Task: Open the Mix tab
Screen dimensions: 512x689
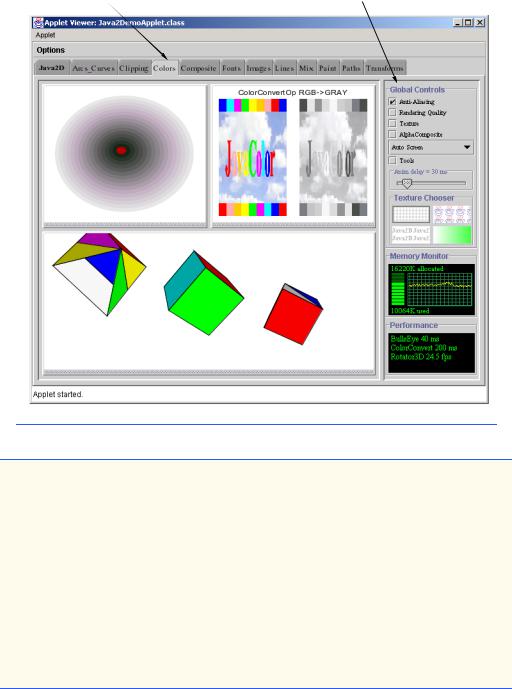Action: 306,68
